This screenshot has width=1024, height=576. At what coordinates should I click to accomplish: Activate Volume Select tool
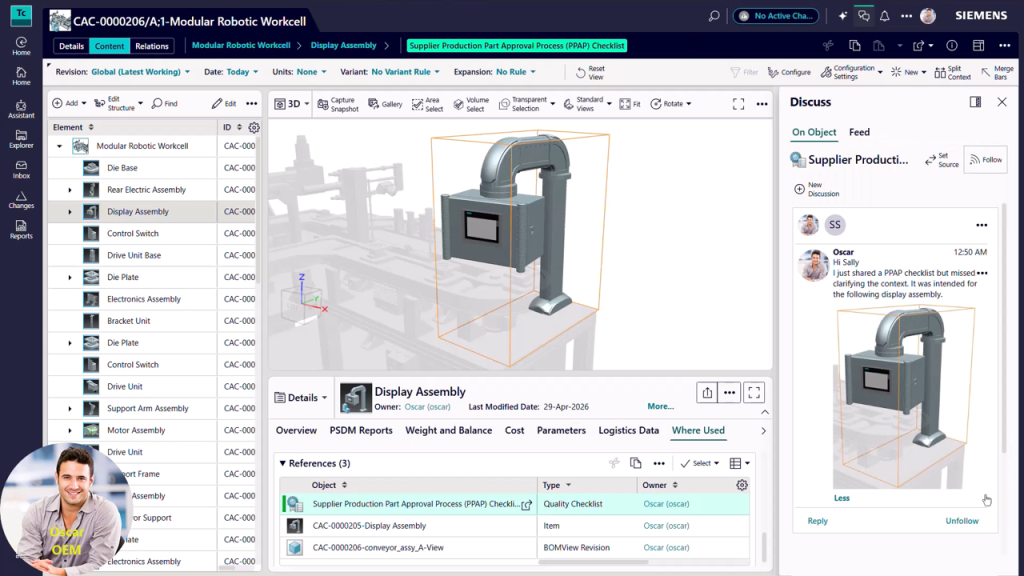[471, 104]
